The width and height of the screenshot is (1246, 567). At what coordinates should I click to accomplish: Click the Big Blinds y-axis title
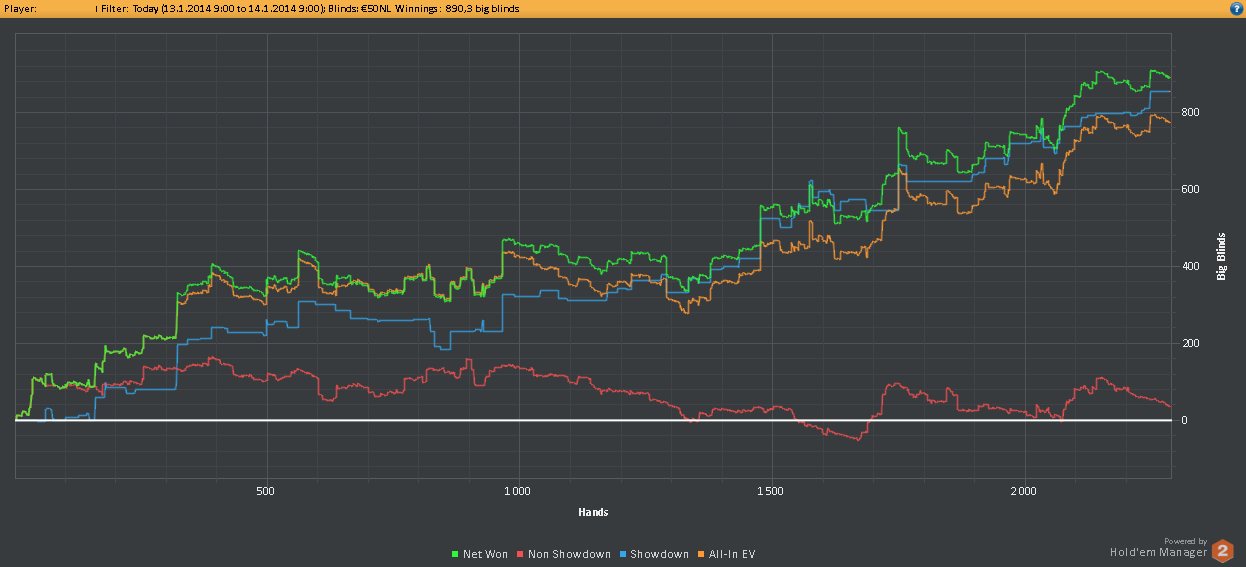1221,257
